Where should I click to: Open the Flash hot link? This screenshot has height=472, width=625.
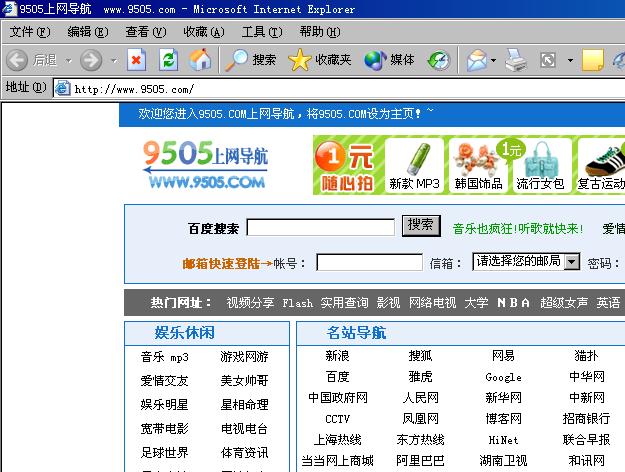297,303
